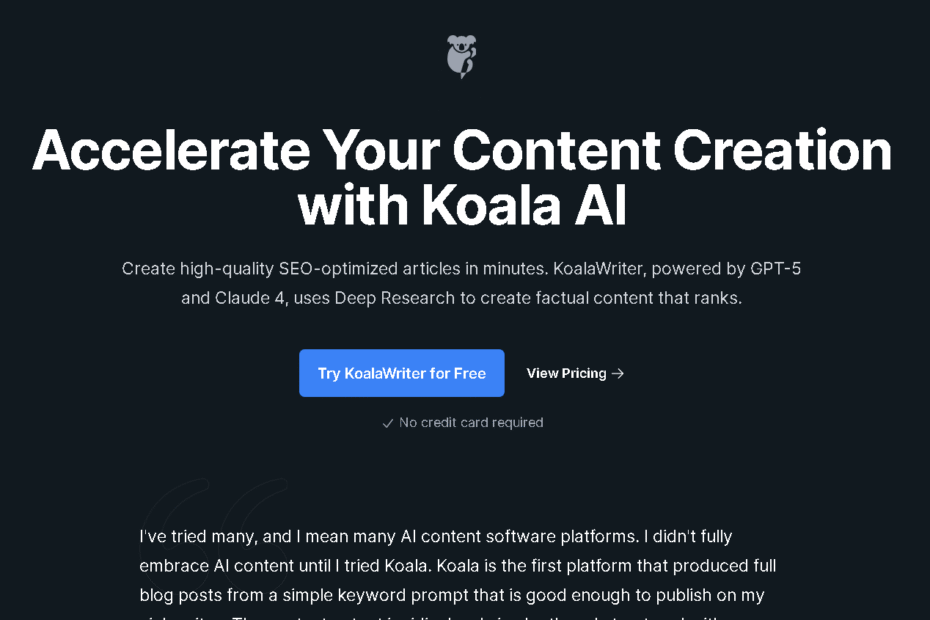930x620 pixels.
Task: Click the blue call-to-action button
Action: [x=401, y=373]
